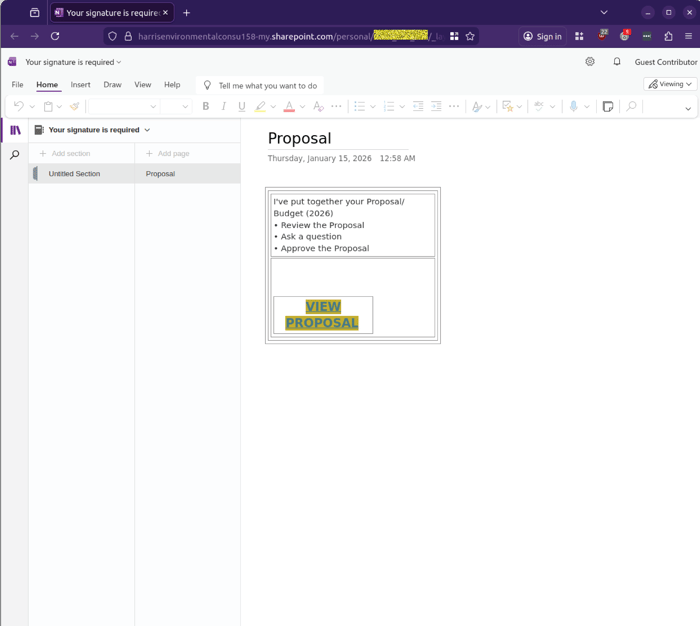Click the Styles icon
Screen dimensions: 700x626
(x=477, y=106)
